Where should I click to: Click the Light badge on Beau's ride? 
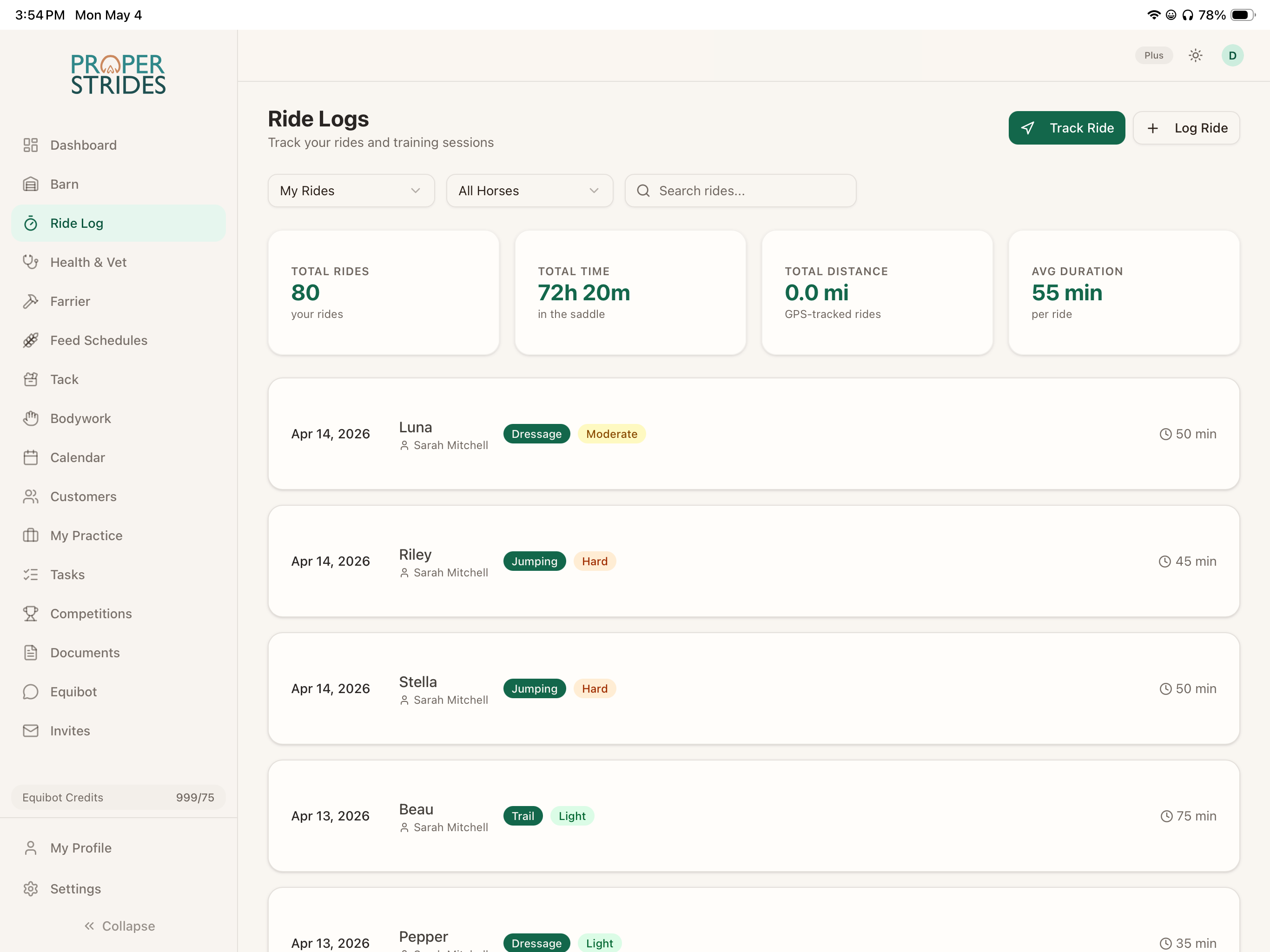(x=572, y=816)
